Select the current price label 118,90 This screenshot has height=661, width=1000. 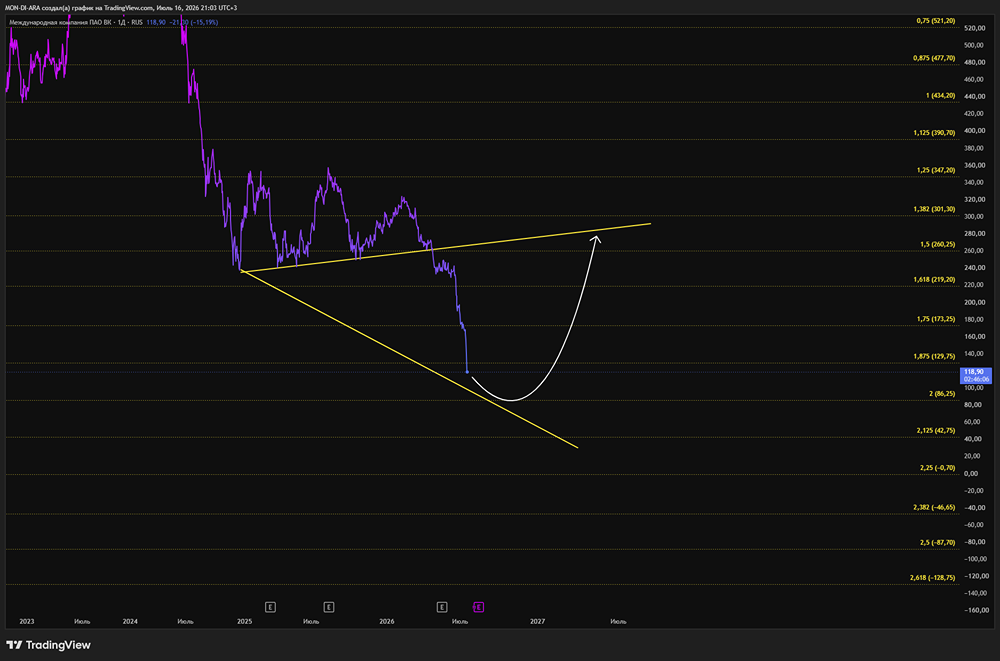click(974, 371)
